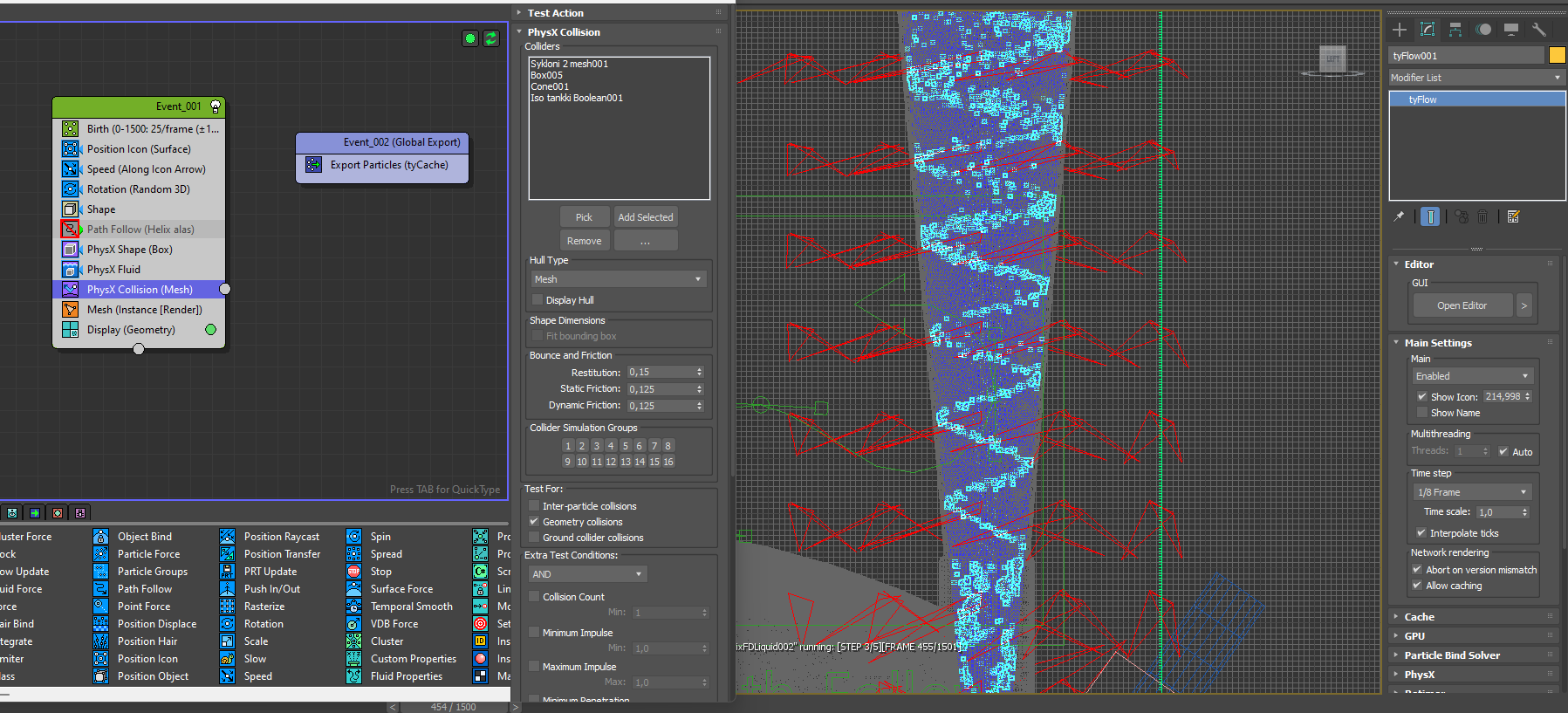Select Surface Force operator from depot
This screenshot has height=713, width=1568.
pos(390,589)
